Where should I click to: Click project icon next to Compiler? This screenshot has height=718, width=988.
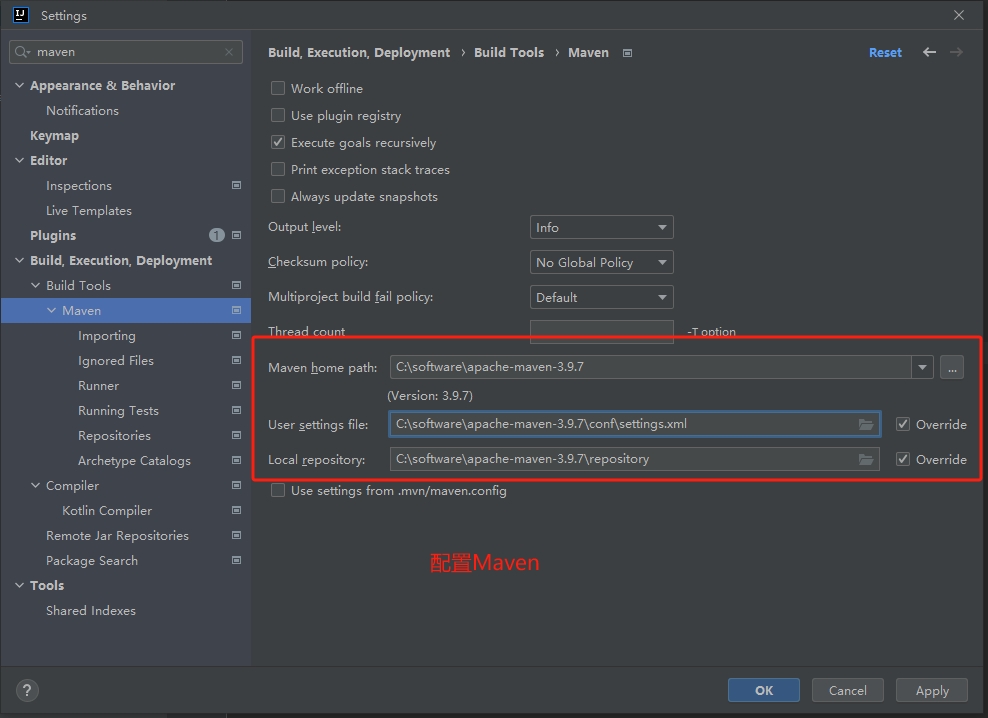(236, 485)
